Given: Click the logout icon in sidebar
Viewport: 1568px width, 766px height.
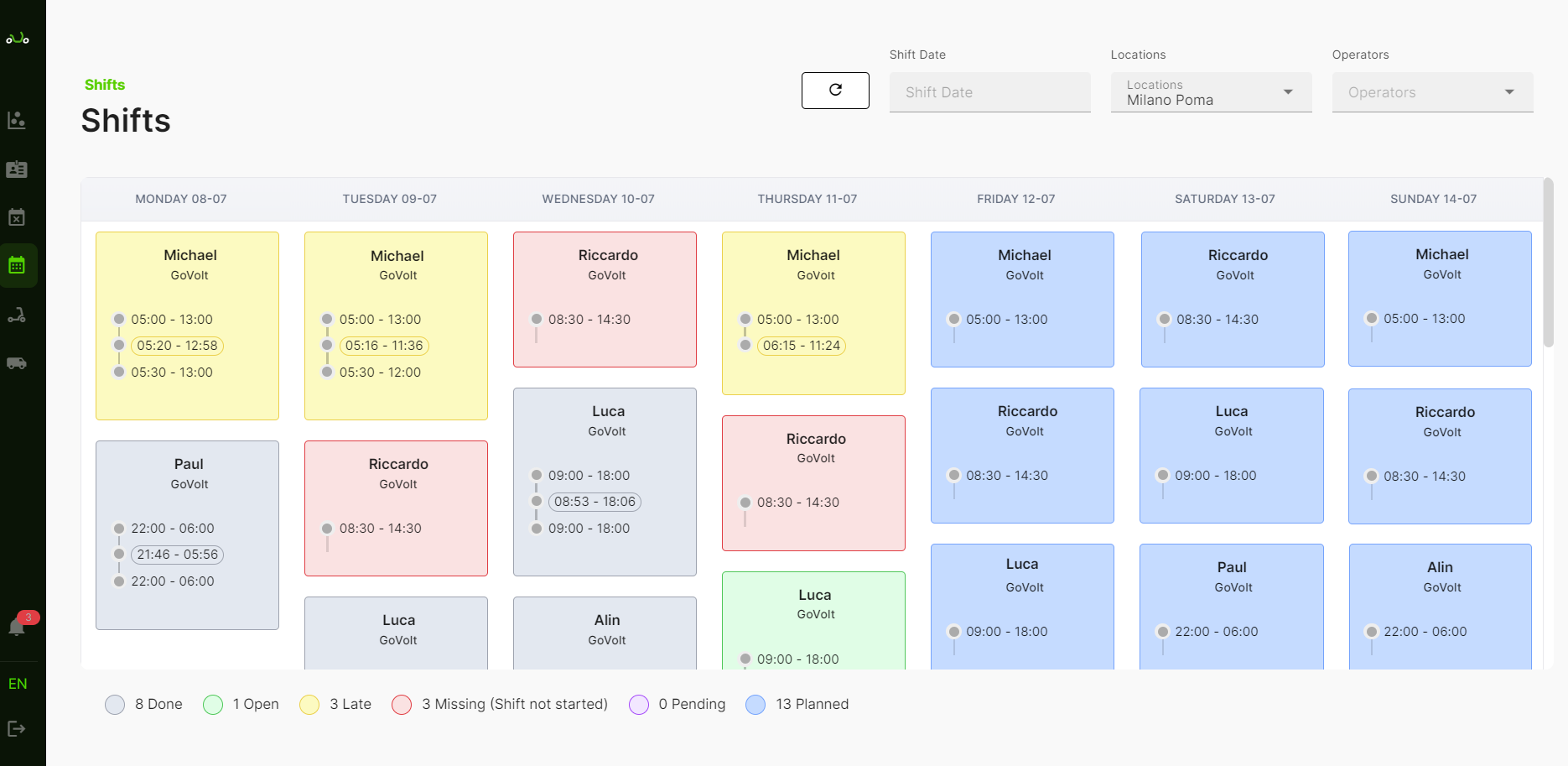Looking at the screenshot, I should click(x=17, y=728).
